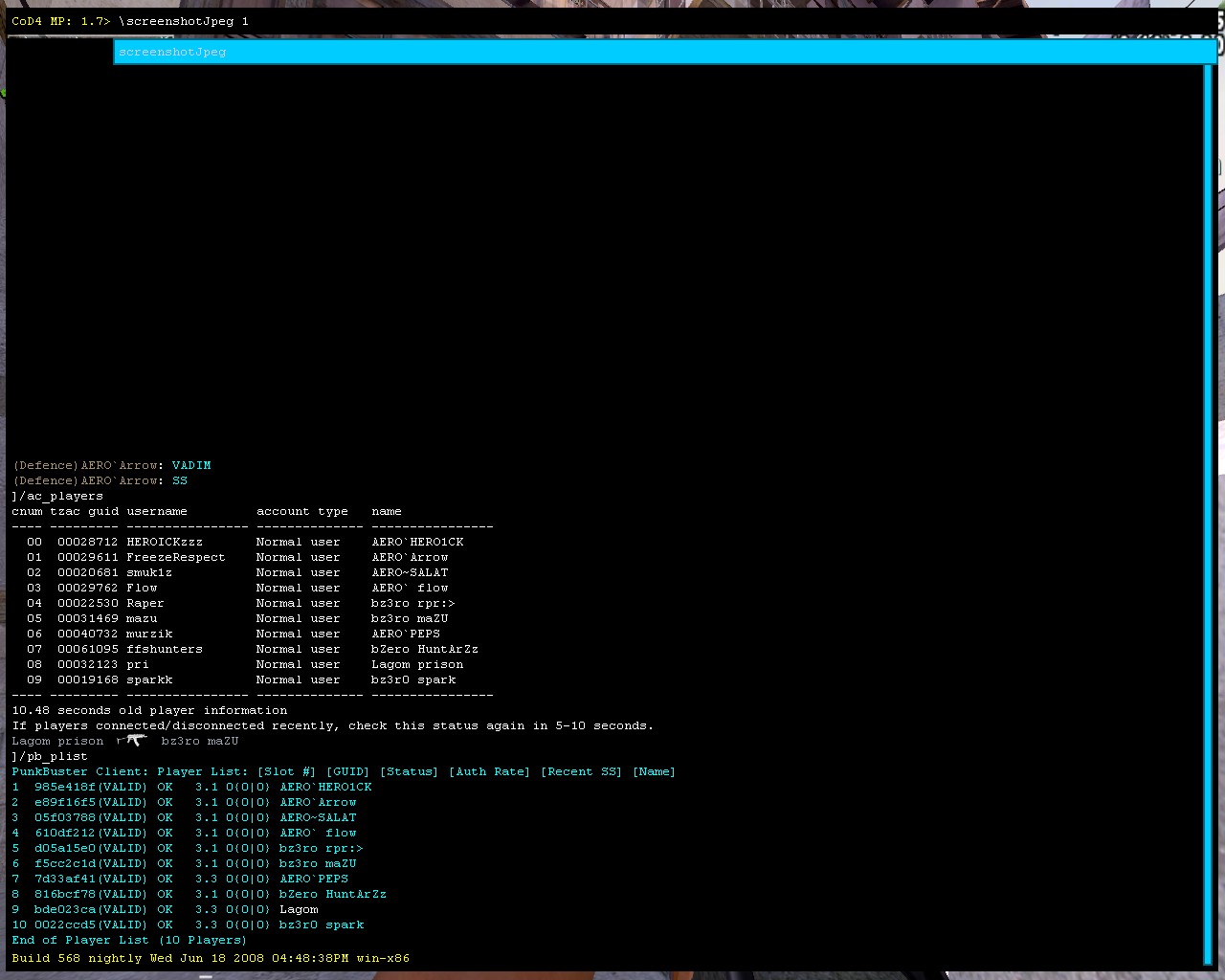The height and width of the screenshot is (980, 1225).
Task: Click the "]/ac_players" command line
Action: (x=57, y=497)
